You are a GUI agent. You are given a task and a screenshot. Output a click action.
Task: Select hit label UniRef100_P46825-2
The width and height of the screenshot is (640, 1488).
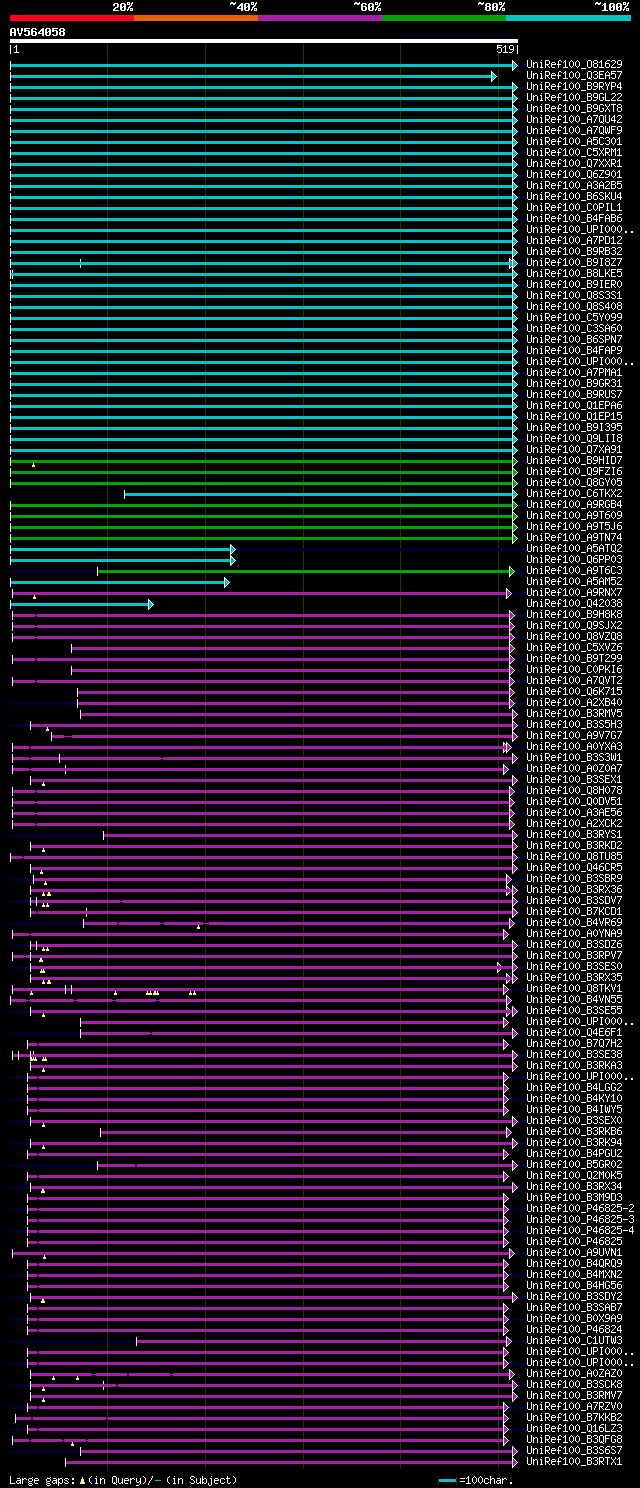point(580,1208)
